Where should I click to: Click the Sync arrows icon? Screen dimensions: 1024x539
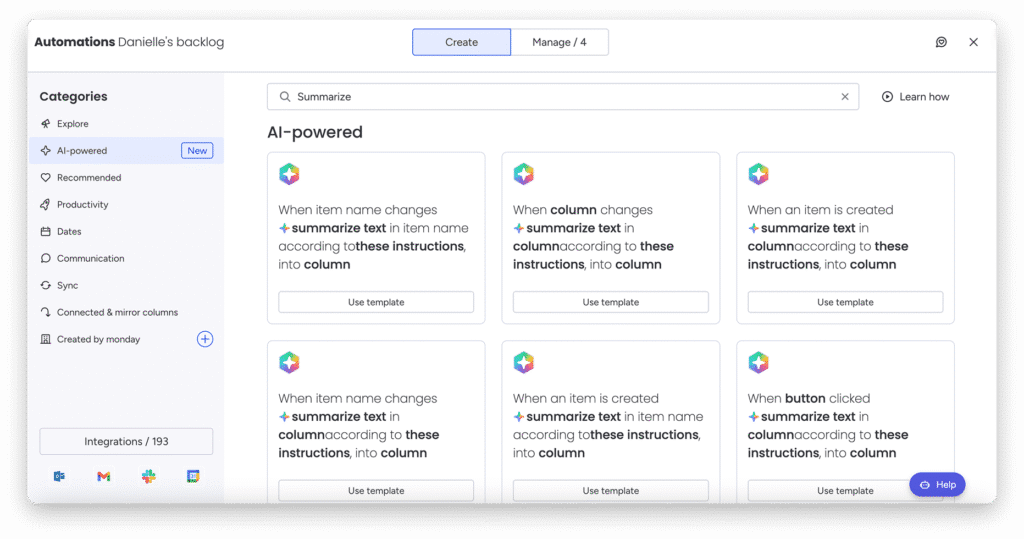pos(46,286)
